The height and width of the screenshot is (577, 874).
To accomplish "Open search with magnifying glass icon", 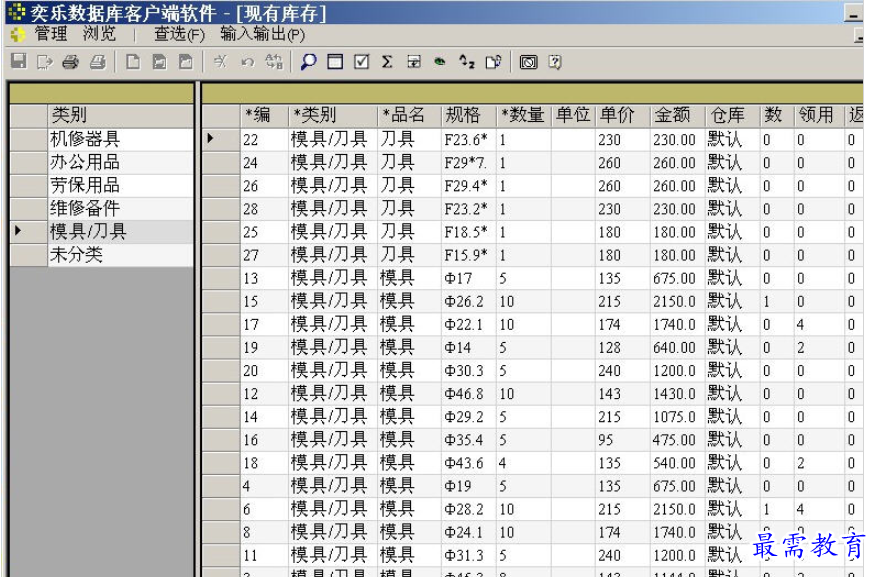I will coord(309,62).
